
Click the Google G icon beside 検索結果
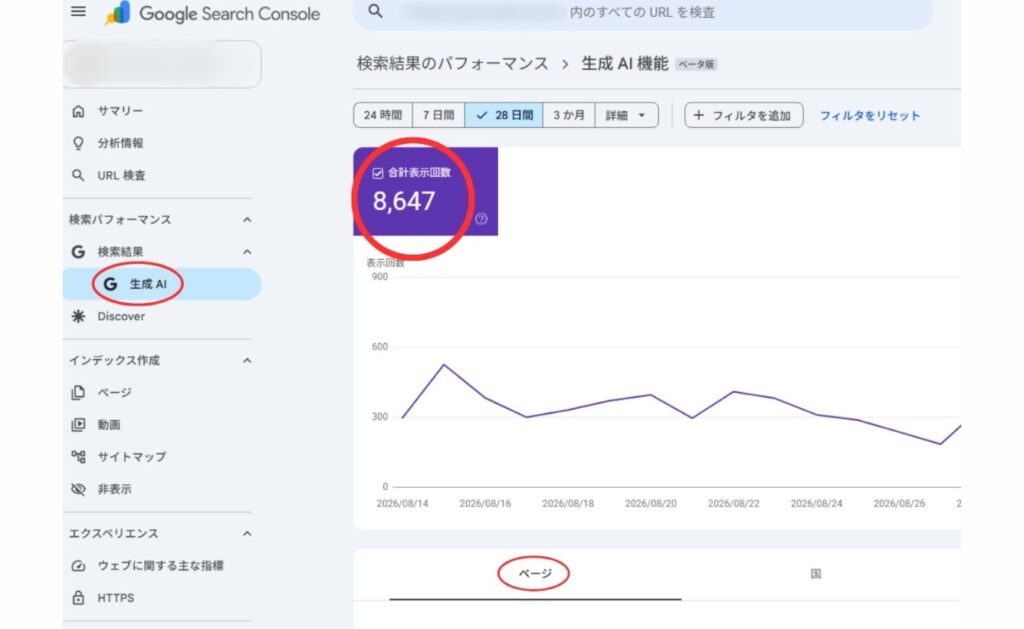click(x=78, y=251)
